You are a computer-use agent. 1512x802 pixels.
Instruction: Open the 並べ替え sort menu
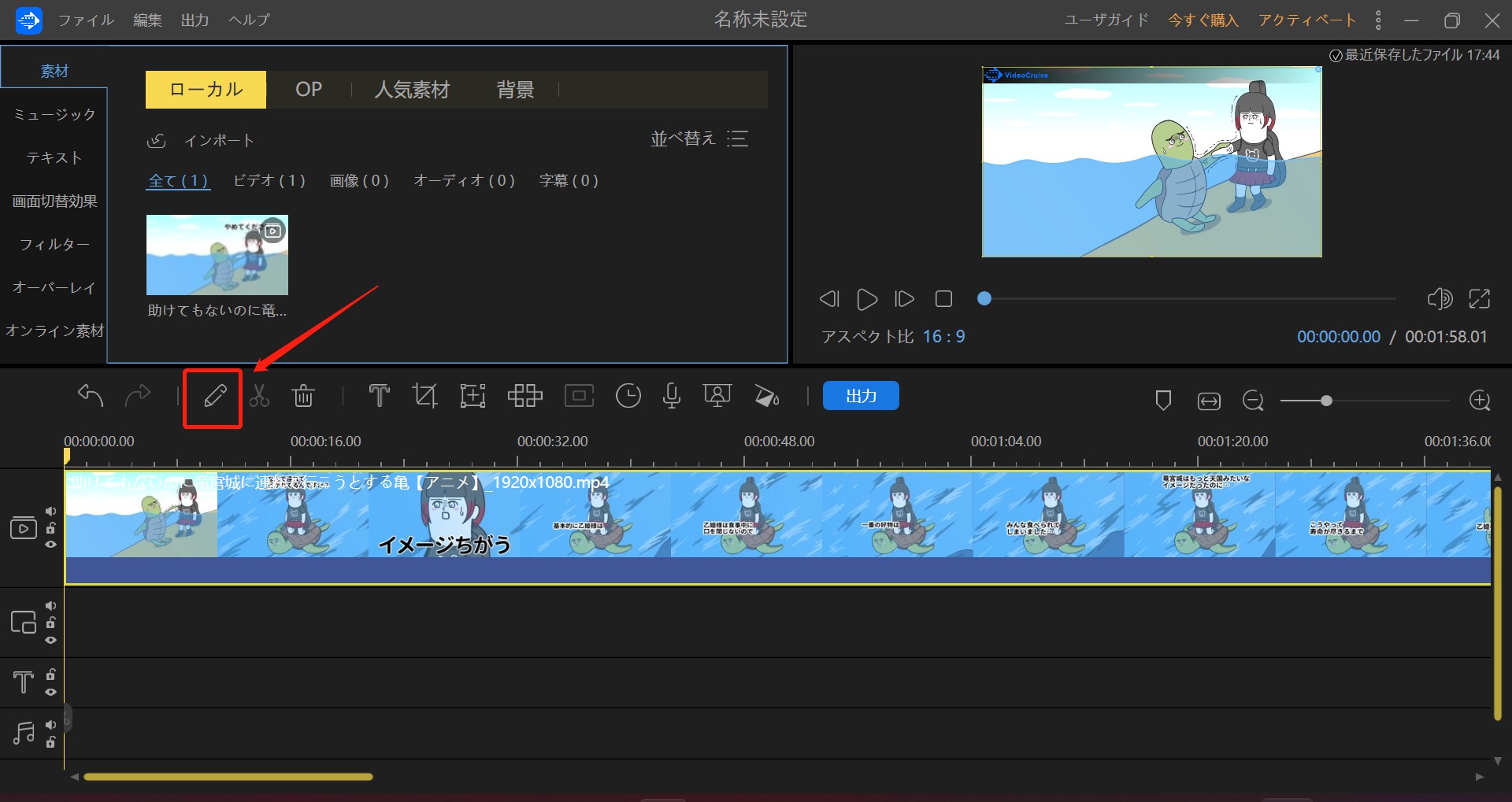tap(699, 139)
